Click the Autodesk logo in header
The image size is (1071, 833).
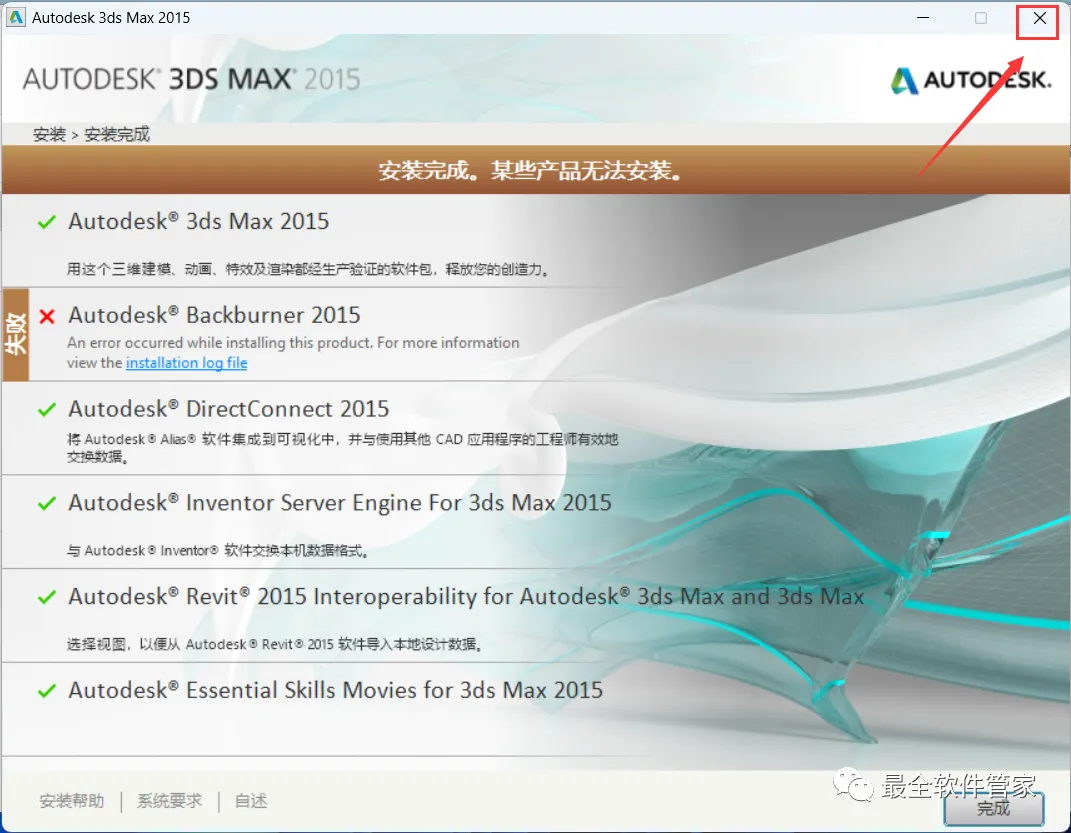(971, 81)
